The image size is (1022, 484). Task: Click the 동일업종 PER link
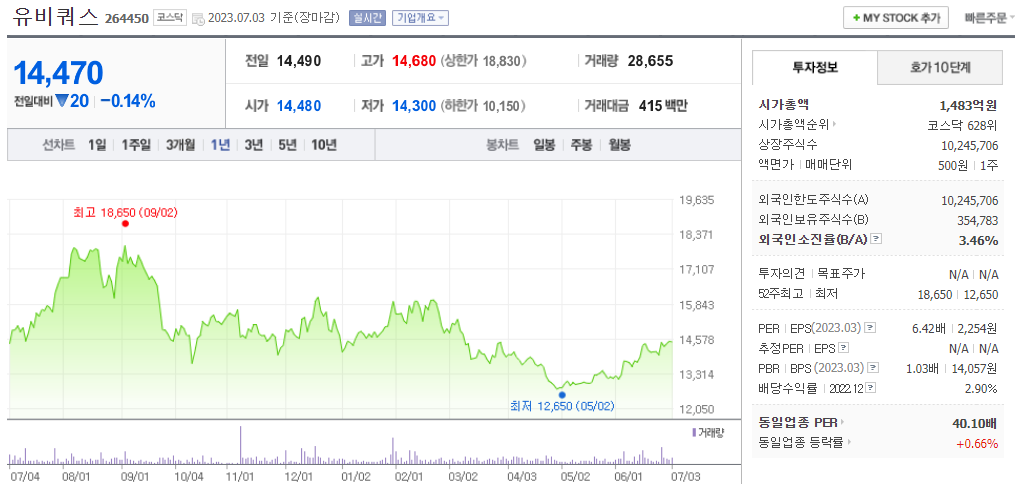click(798, 423)
